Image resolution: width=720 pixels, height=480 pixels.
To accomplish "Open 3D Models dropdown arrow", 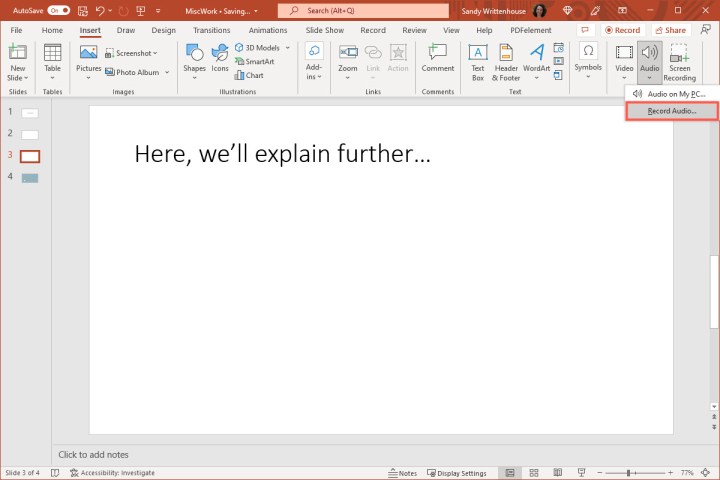I will [x=288, y=48].
